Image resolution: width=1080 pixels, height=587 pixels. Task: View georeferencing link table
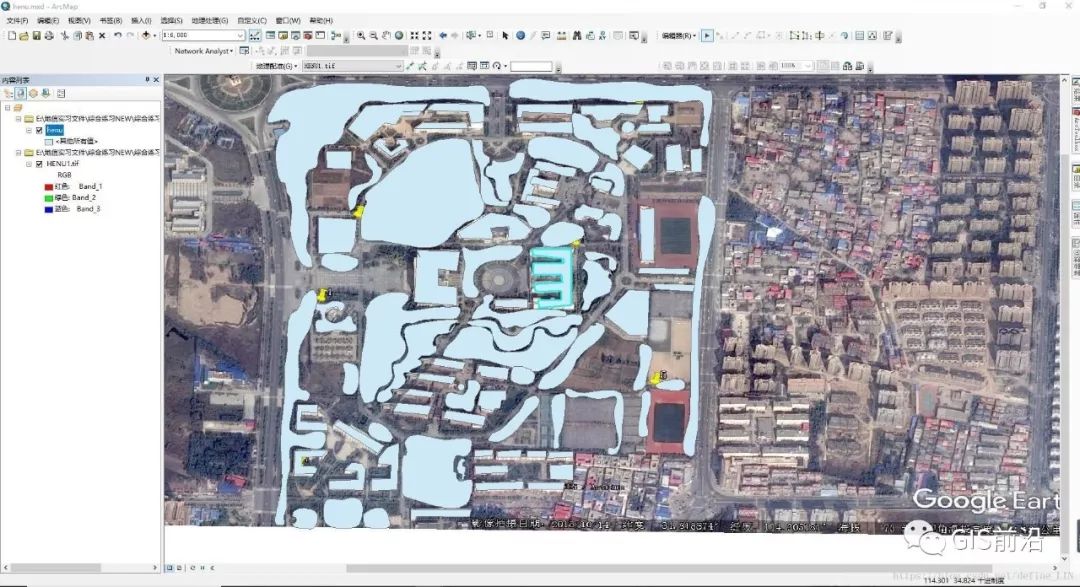[x=472, y=65]
